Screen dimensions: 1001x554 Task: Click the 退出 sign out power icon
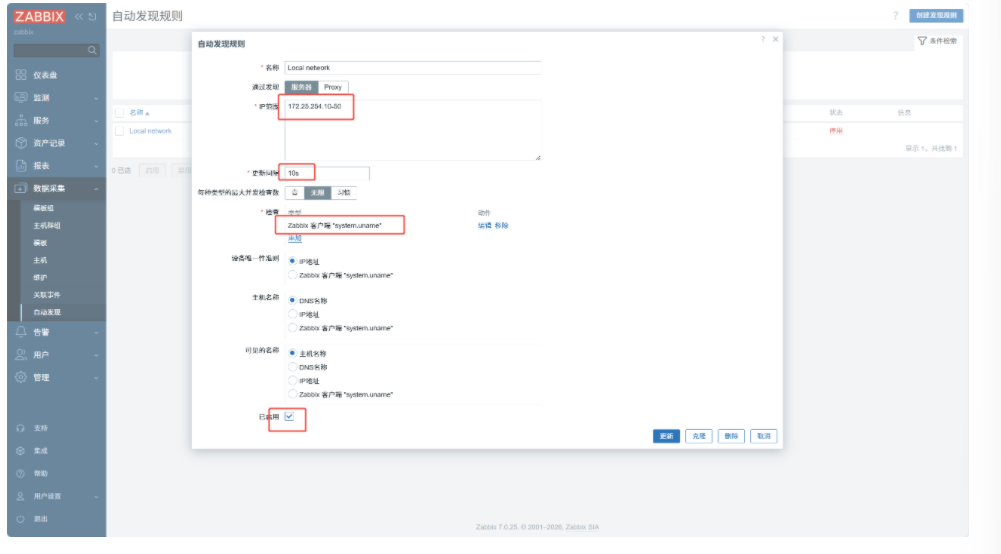pyautogui.click(x=20, y=519)
